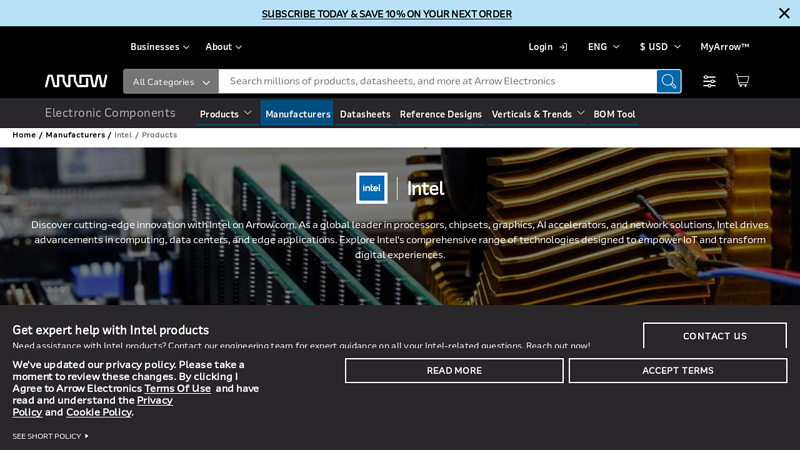Open Reference Designs tab
Viewport: 800px width, 450px height.
point(441,114)
